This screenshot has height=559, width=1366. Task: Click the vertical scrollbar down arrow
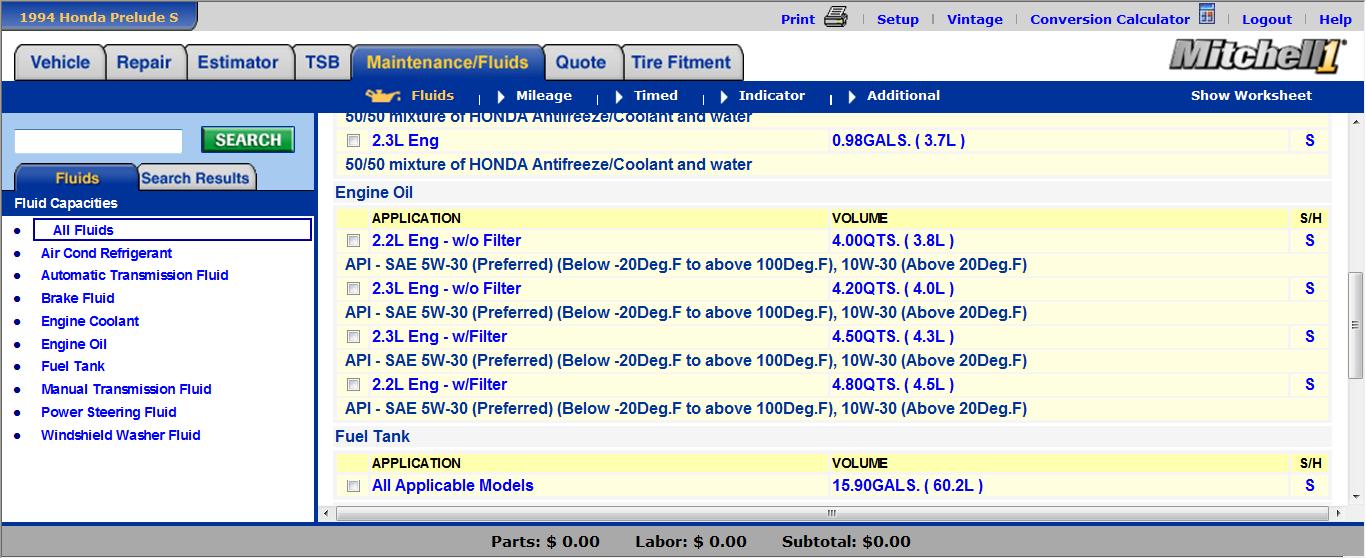[1355, 499]
